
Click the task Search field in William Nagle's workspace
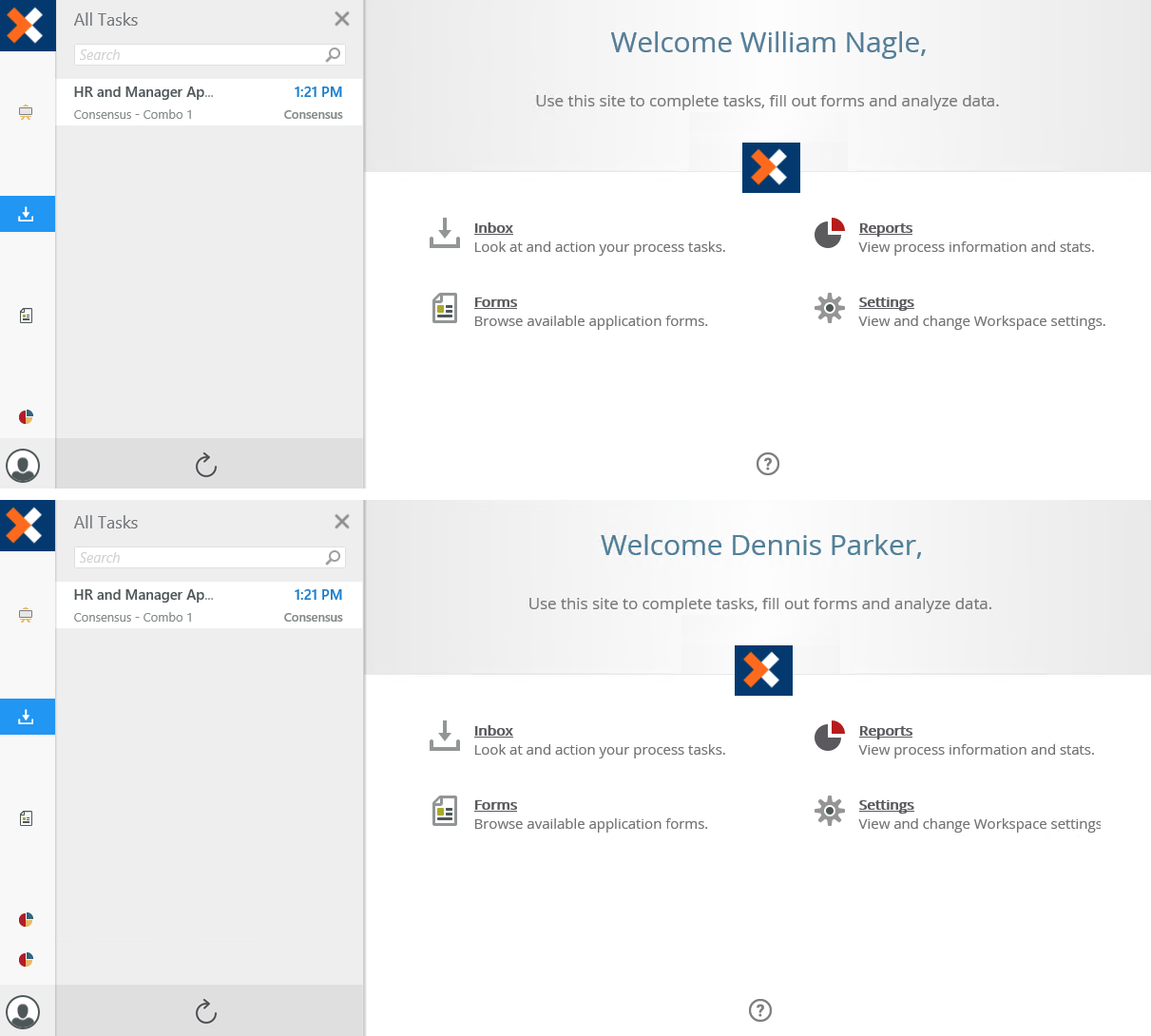click(x=200, y=55)
